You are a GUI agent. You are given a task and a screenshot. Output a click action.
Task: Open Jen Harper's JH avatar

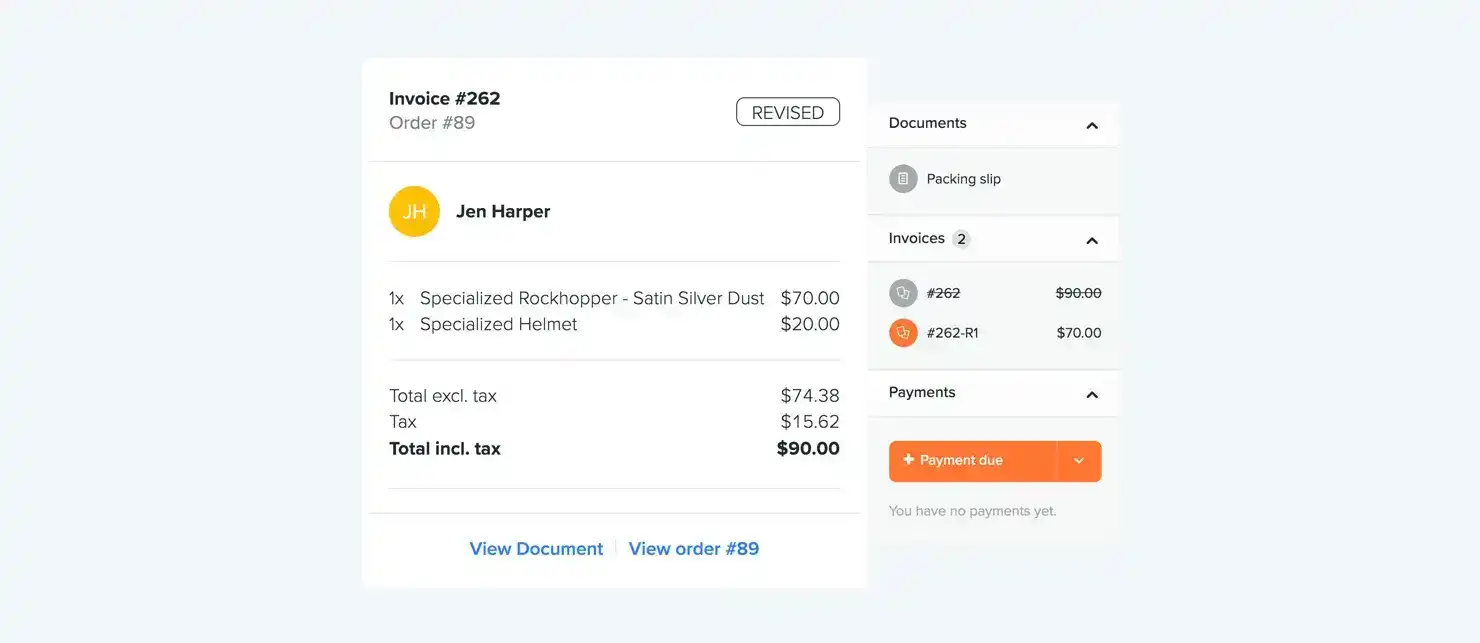click(414, 211)
